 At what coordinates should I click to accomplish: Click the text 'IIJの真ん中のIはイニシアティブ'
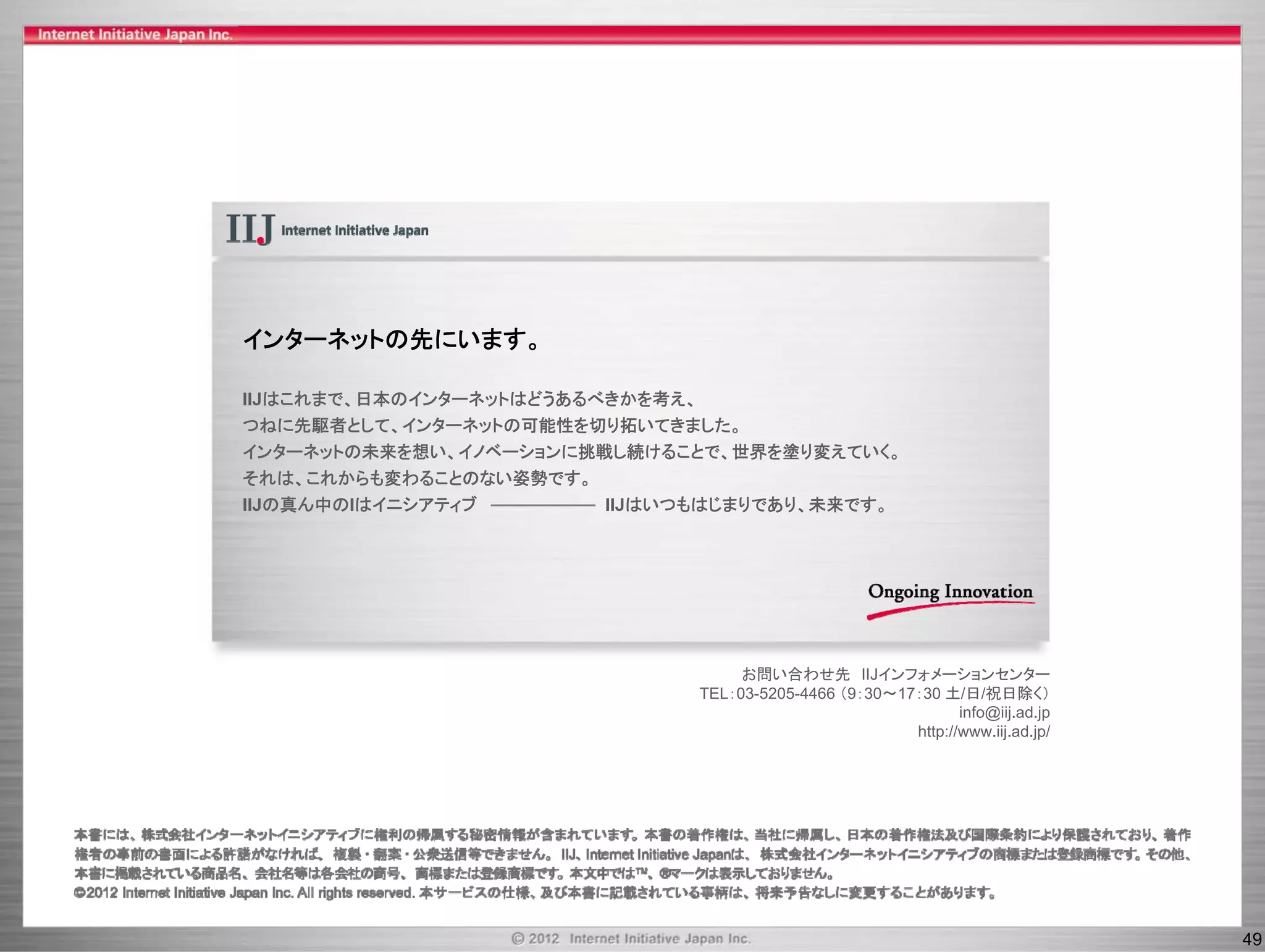359,505
